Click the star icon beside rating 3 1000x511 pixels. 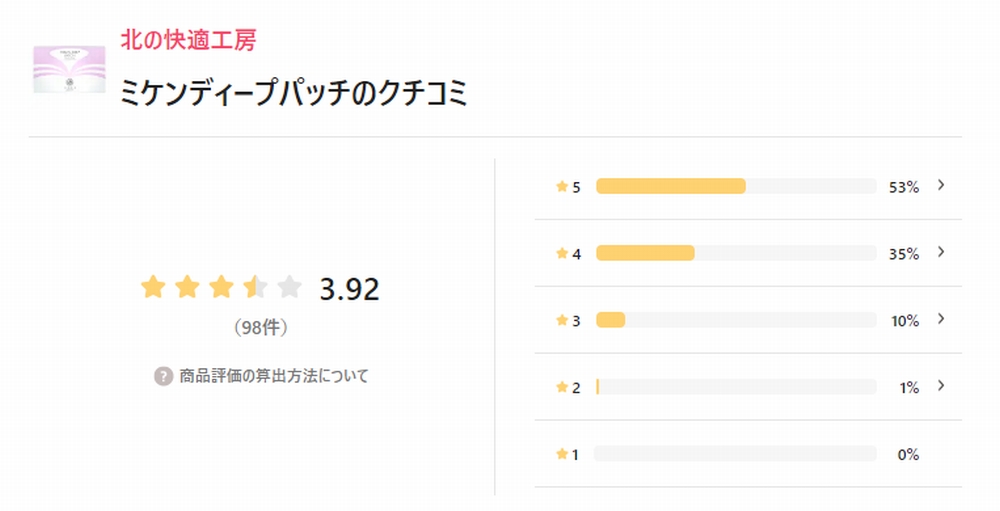(x=562, y=320)
